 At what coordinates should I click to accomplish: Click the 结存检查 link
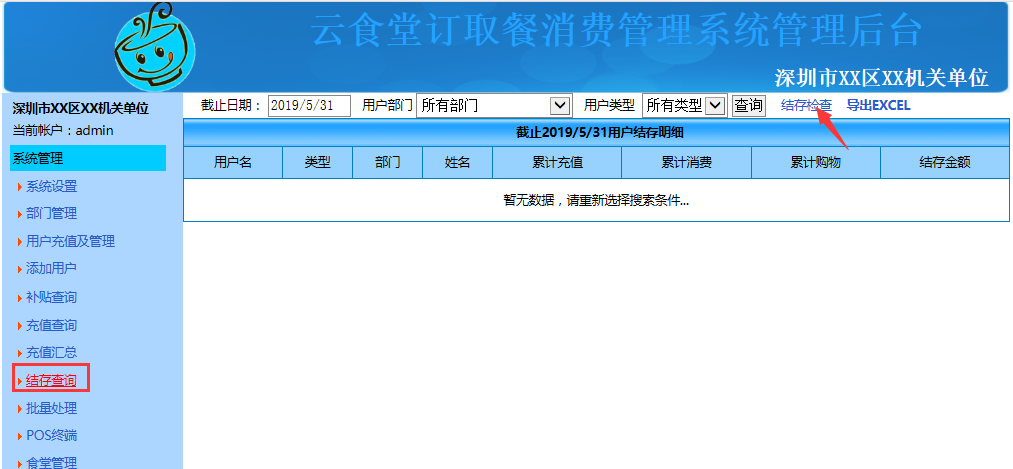[x=806, y=105]
